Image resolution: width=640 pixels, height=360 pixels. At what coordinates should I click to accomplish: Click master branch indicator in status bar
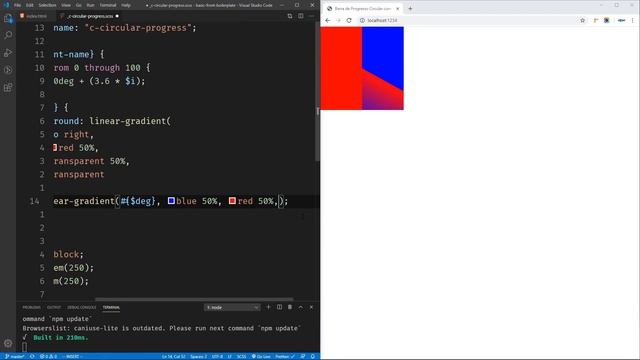pyautogui.click(x=15, y=356)
